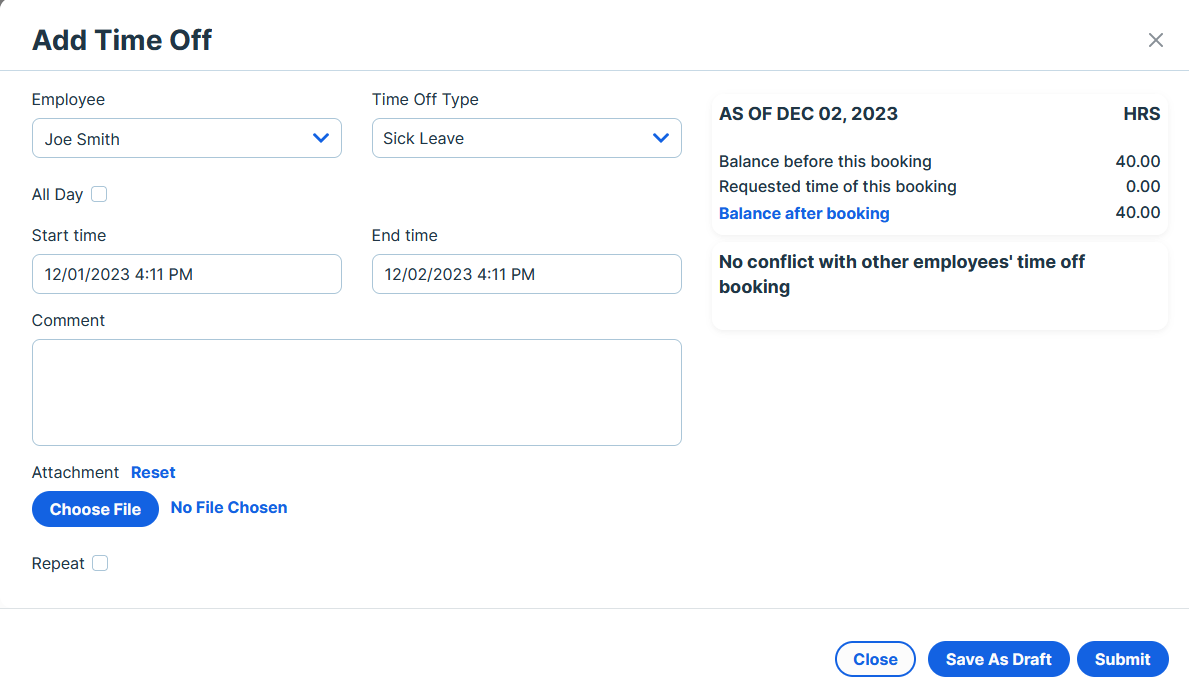
Task: Reset the attachment
Action: (x=153, y=472)
